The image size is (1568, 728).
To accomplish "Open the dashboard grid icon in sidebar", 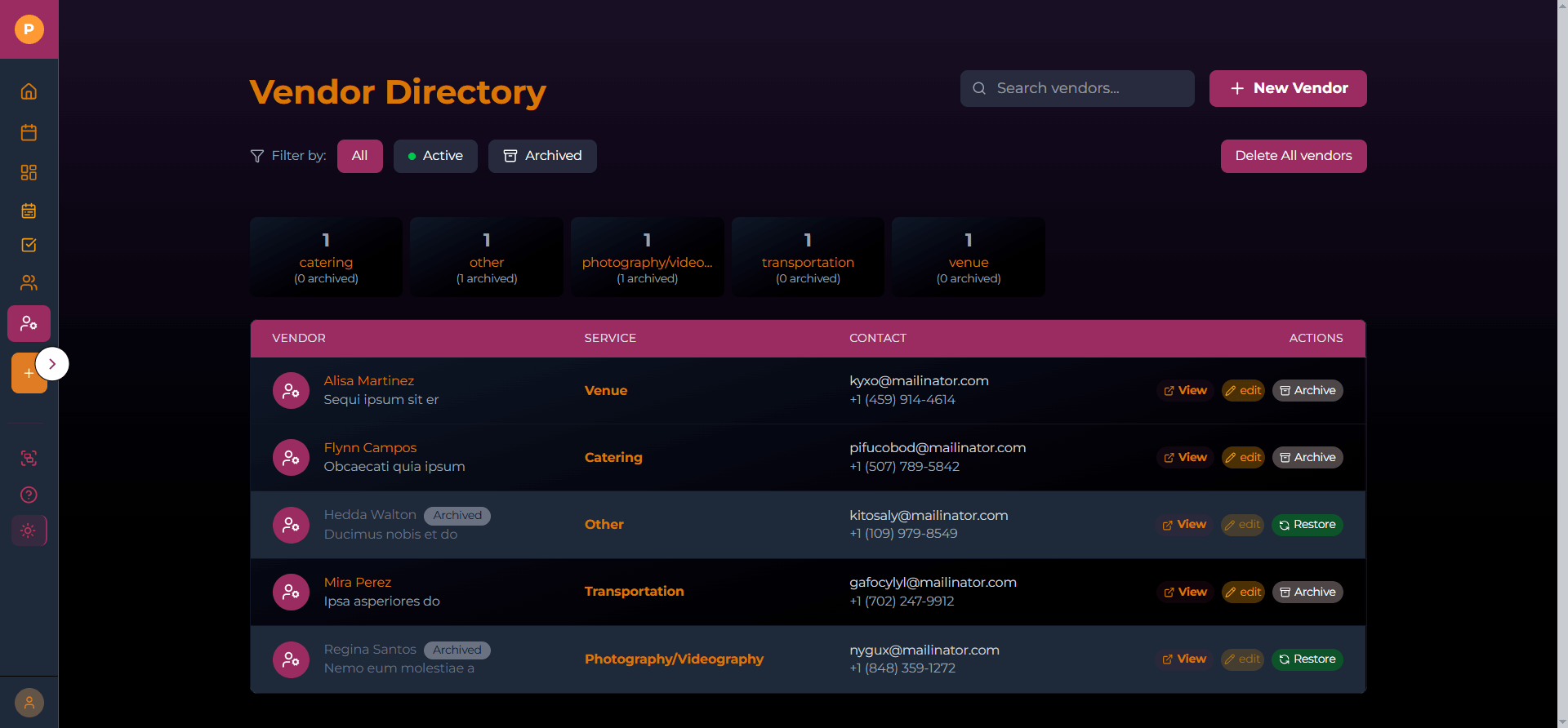I will [x=29, y=172].
